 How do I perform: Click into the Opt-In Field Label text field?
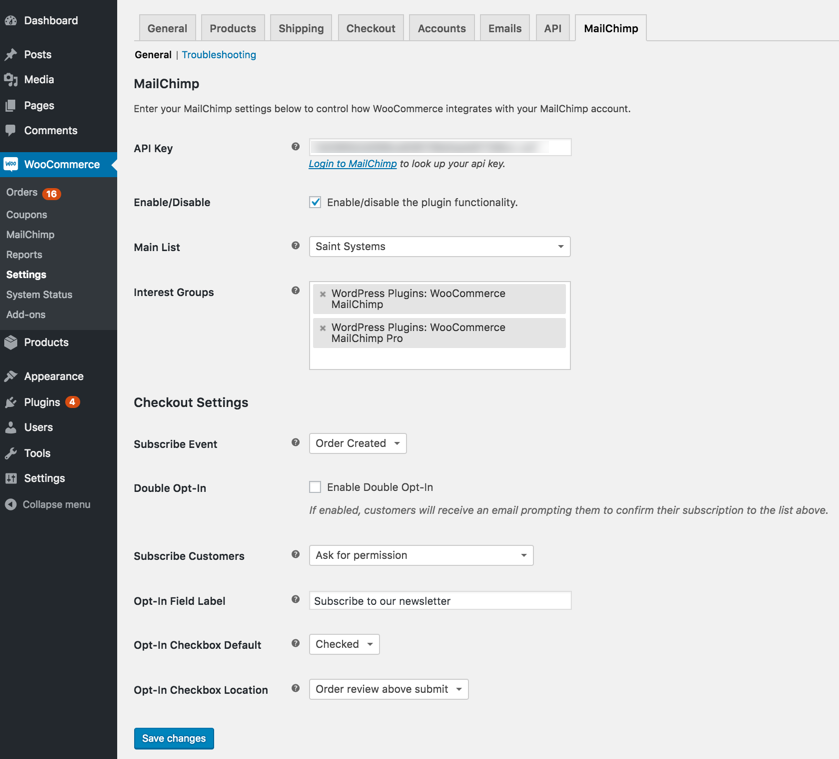coord(440,601)
